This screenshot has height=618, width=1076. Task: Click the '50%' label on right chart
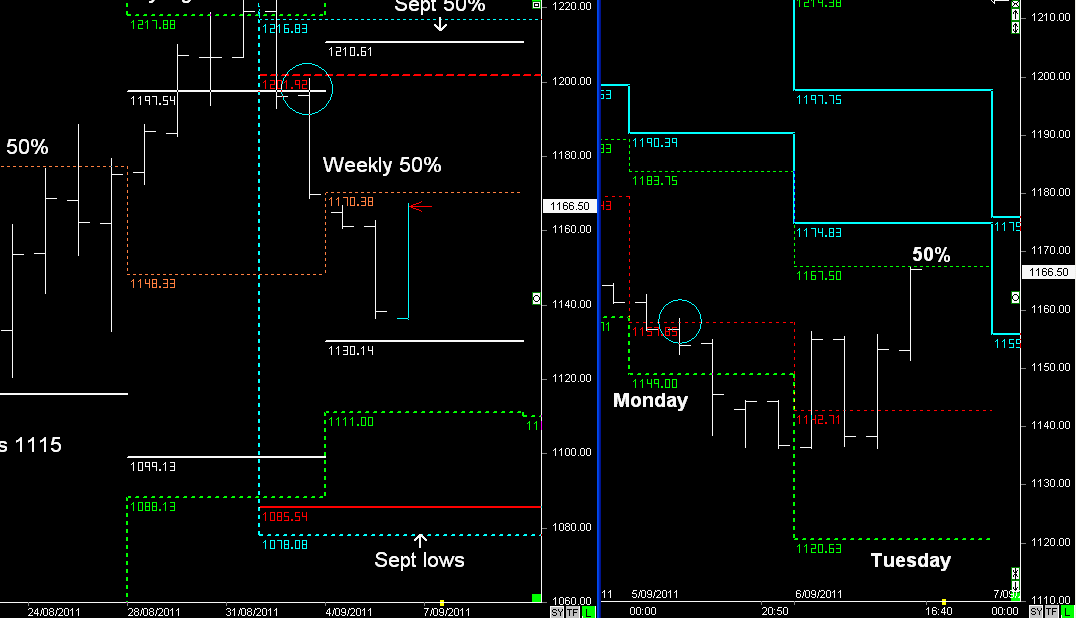pos(931,254)
